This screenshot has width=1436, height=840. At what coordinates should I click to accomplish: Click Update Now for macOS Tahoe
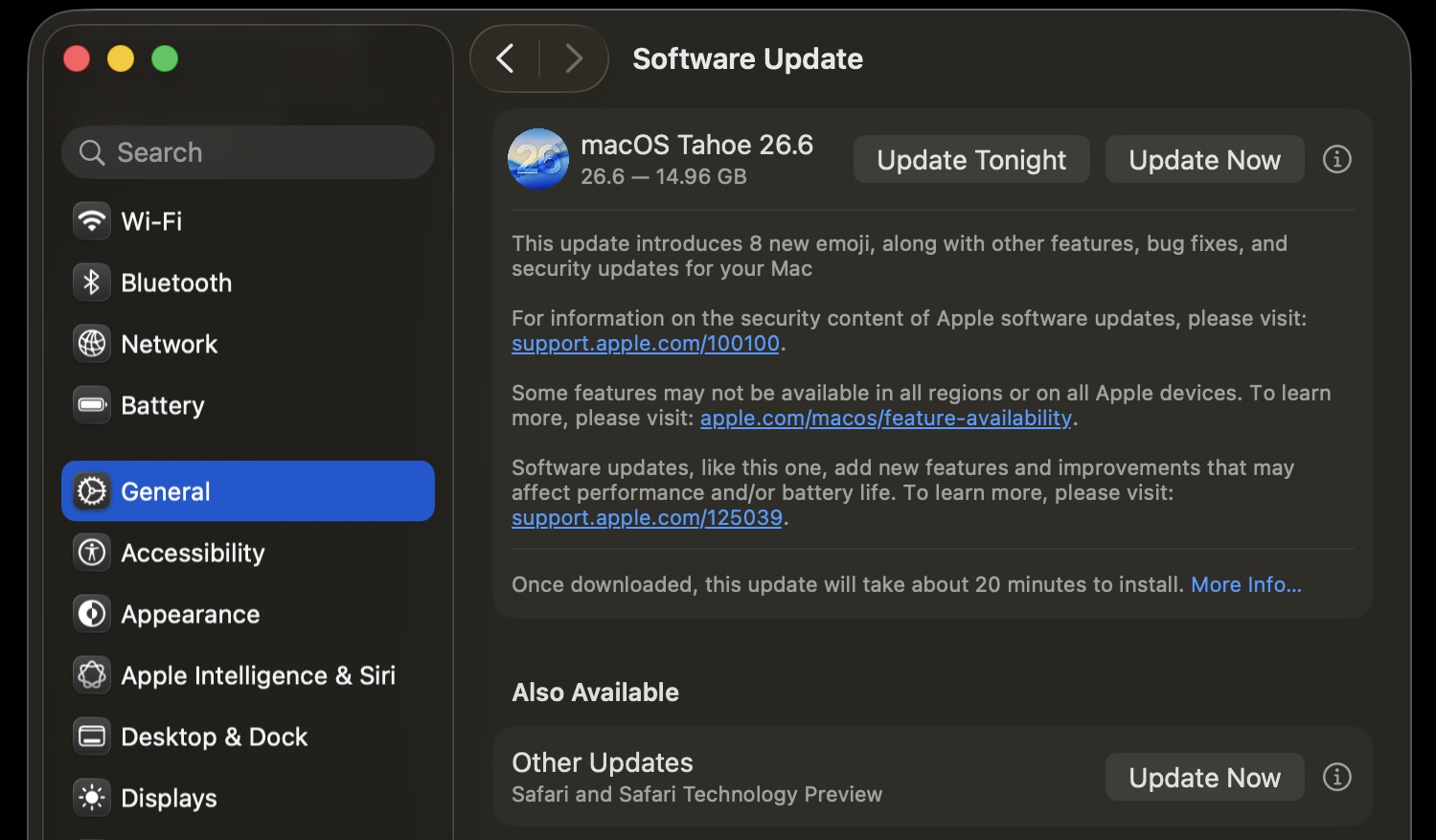point(1204,159)
